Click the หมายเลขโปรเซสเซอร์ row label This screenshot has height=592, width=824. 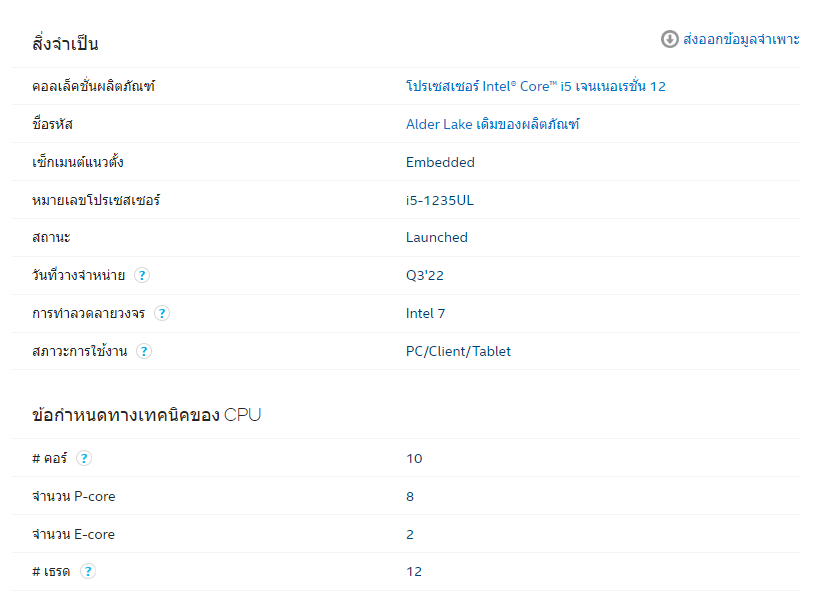[x=96, y=200]
